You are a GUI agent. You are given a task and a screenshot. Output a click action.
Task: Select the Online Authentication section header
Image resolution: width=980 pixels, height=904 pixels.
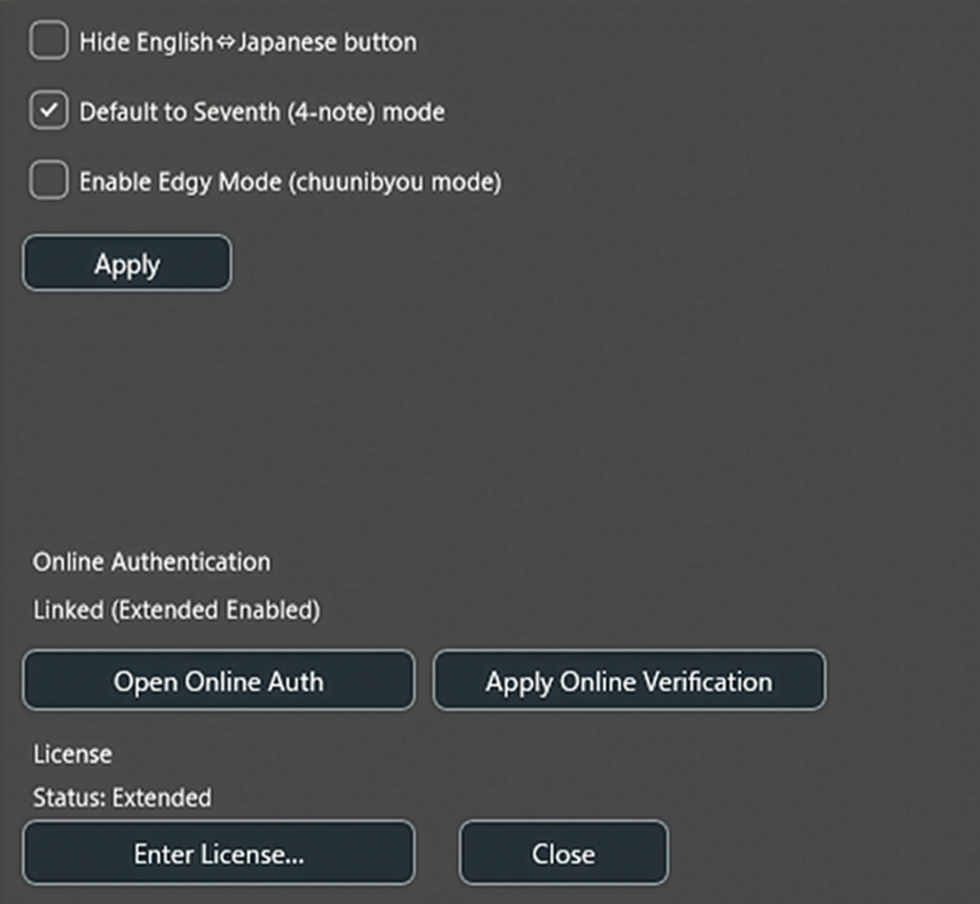[x=151, y=562]
